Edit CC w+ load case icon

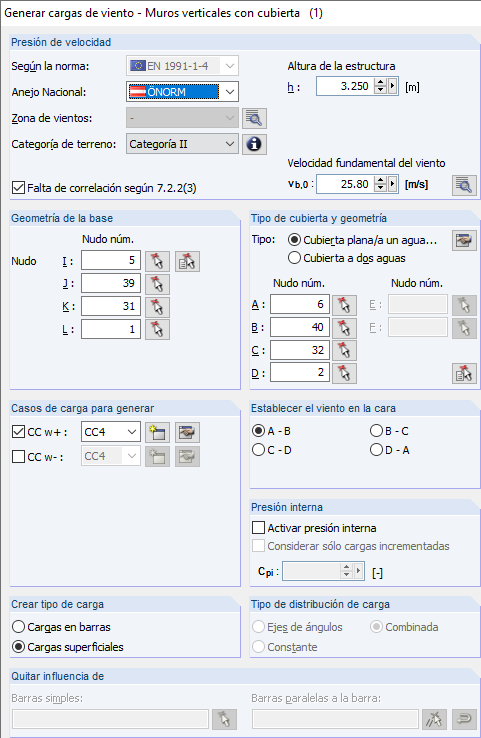[187, 432]
